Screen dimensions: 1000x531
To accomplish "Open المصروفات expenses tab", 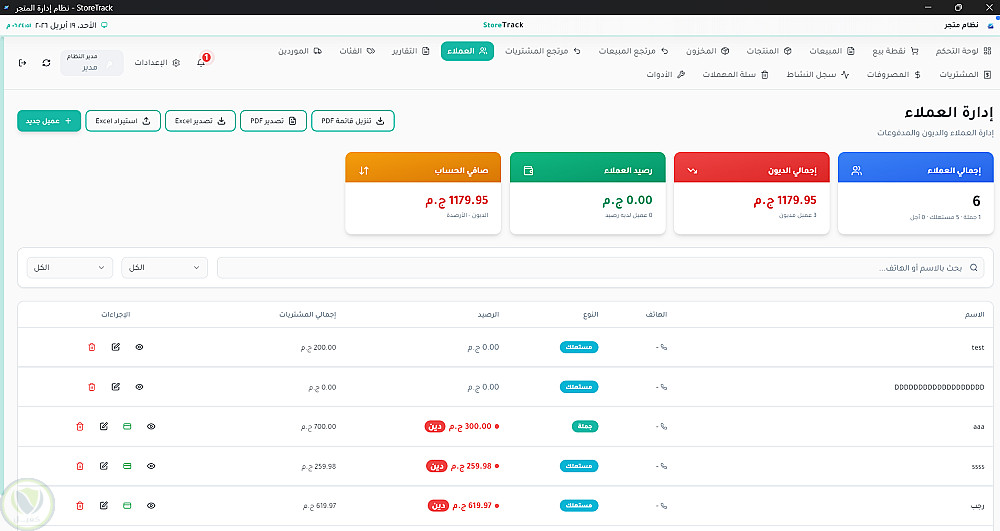I will [893, 75].
